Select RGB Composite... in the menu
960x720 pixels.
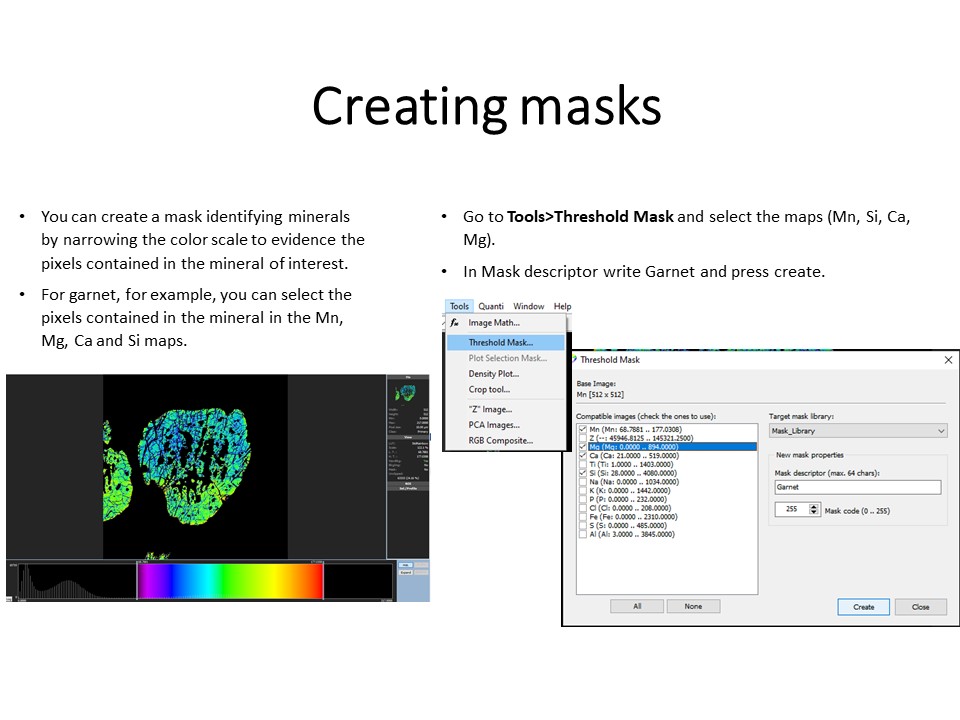coord(500,440)
